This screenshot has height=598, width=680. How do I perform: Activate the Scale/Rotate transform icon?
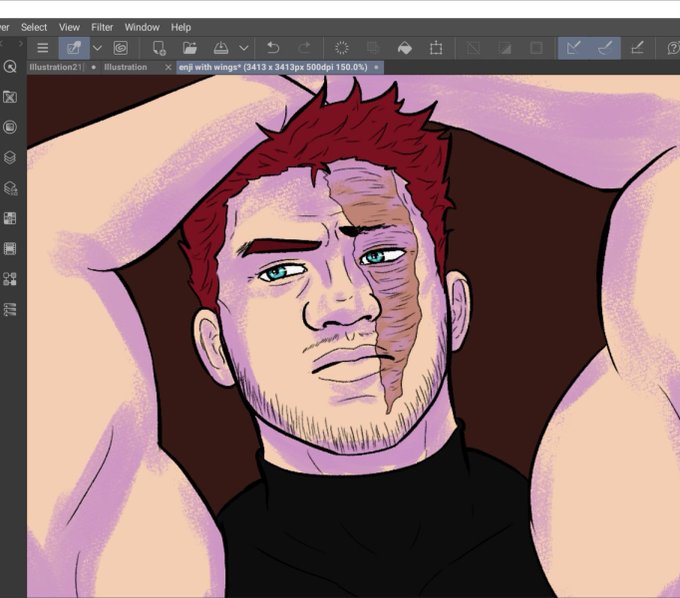tap(436, 48)
